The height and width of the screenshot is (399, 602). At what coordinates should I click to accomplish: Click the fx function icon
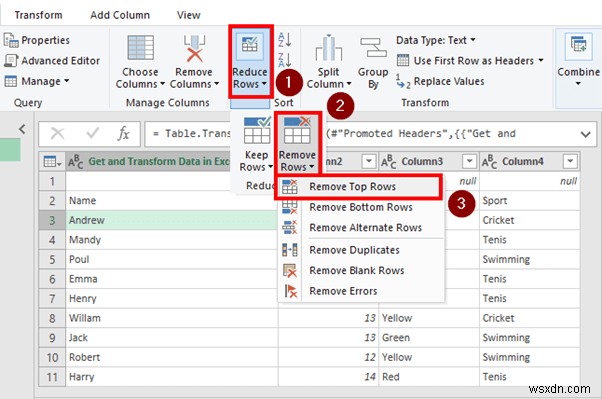point(123,134)
